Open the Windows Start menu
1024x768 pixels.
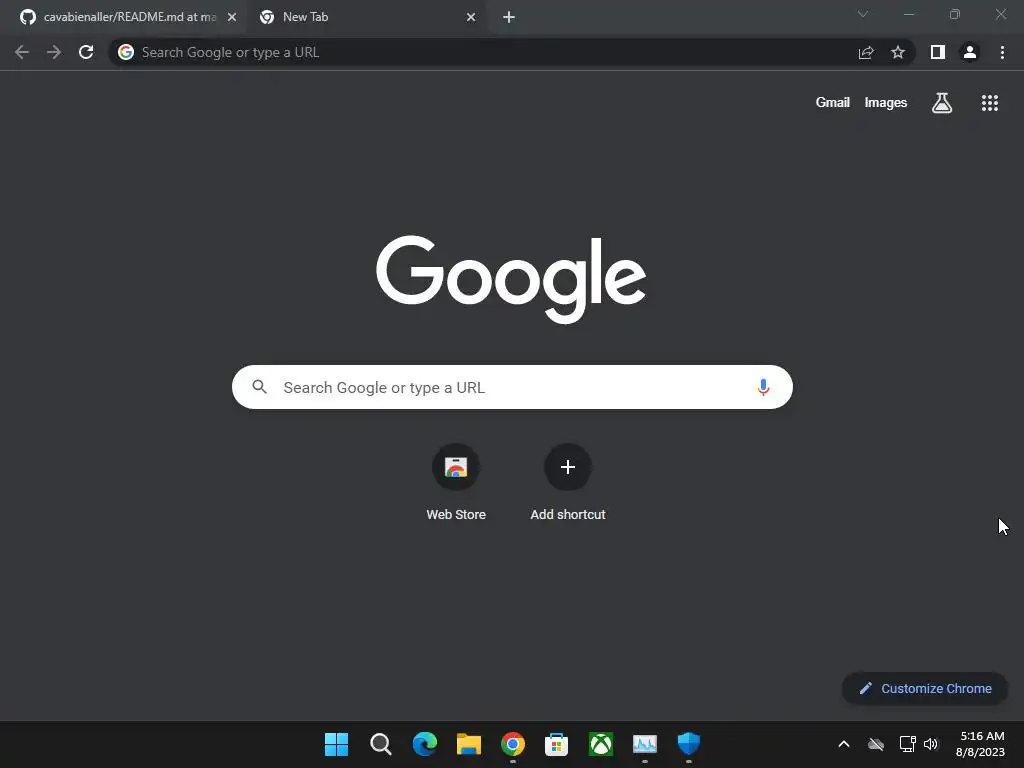336,744
